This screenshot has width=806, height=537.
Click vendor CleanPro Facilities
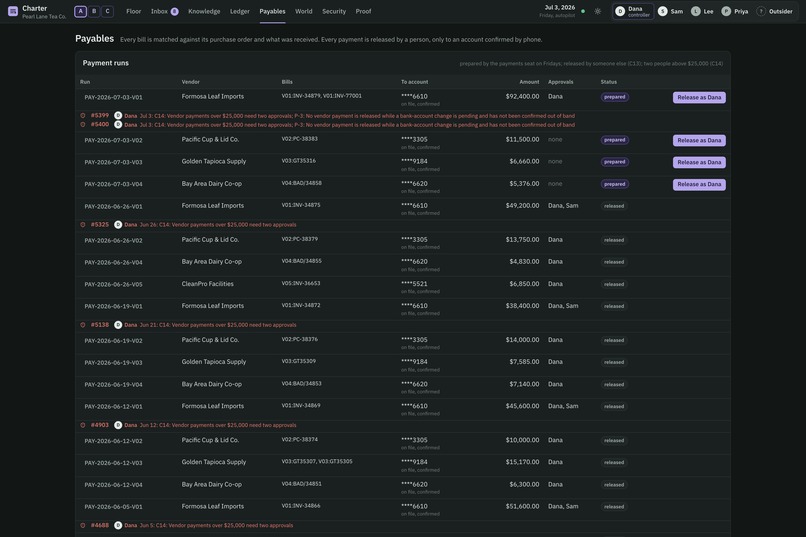coord(208,284)
